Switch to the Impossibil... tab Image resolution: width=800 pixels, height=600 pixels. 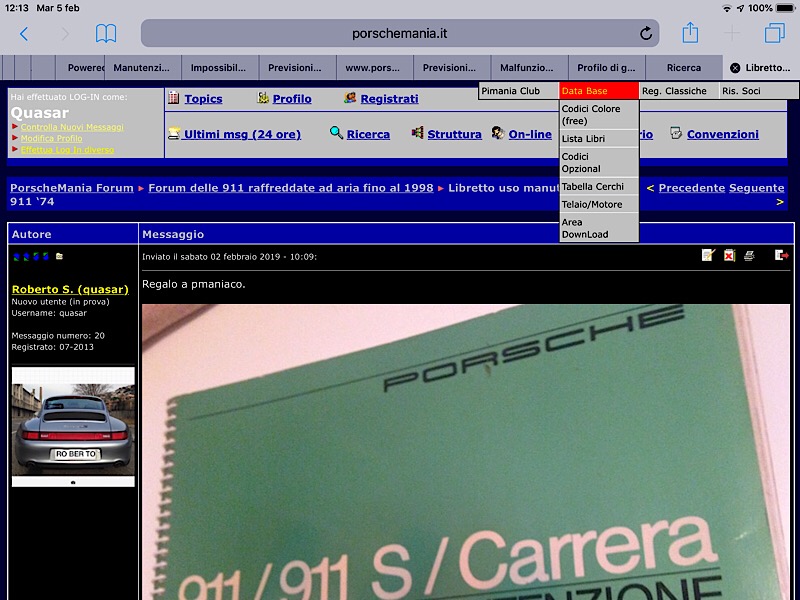[x=218, y=68]
